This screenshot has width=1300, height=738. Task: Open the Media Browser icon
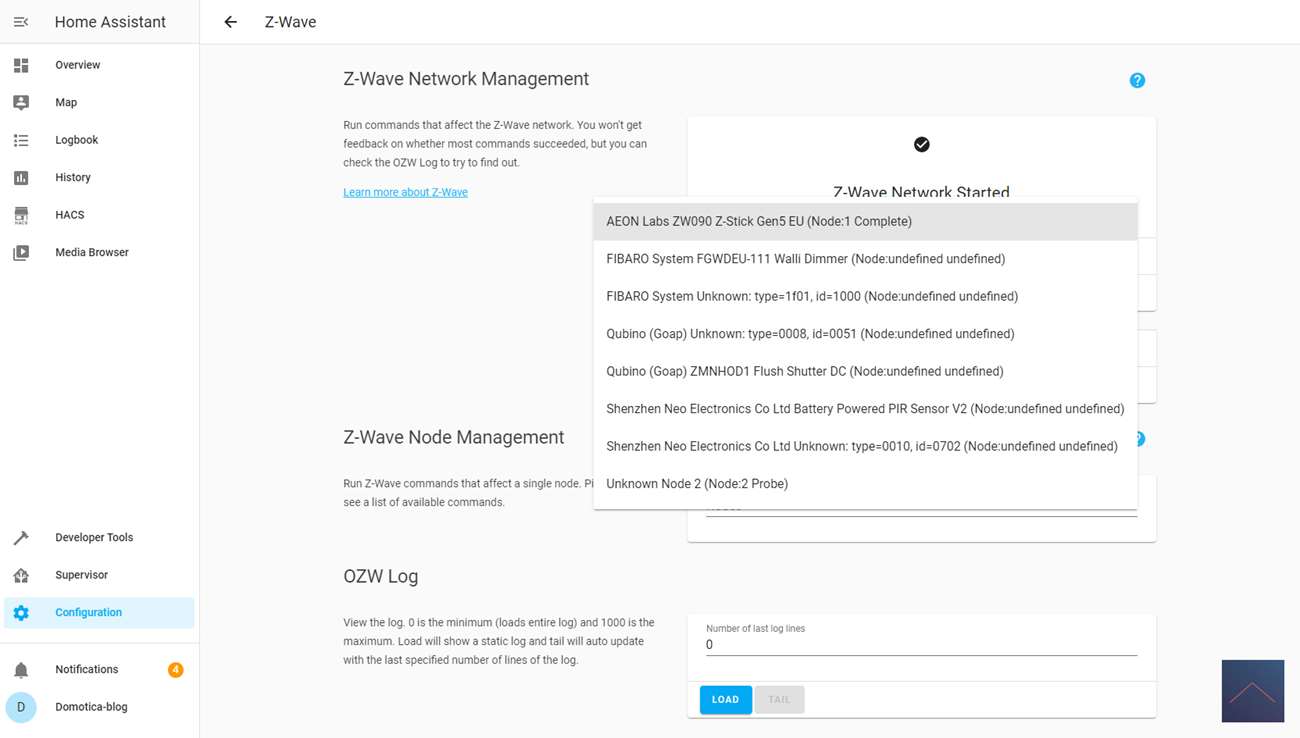[x=21, y=252]
